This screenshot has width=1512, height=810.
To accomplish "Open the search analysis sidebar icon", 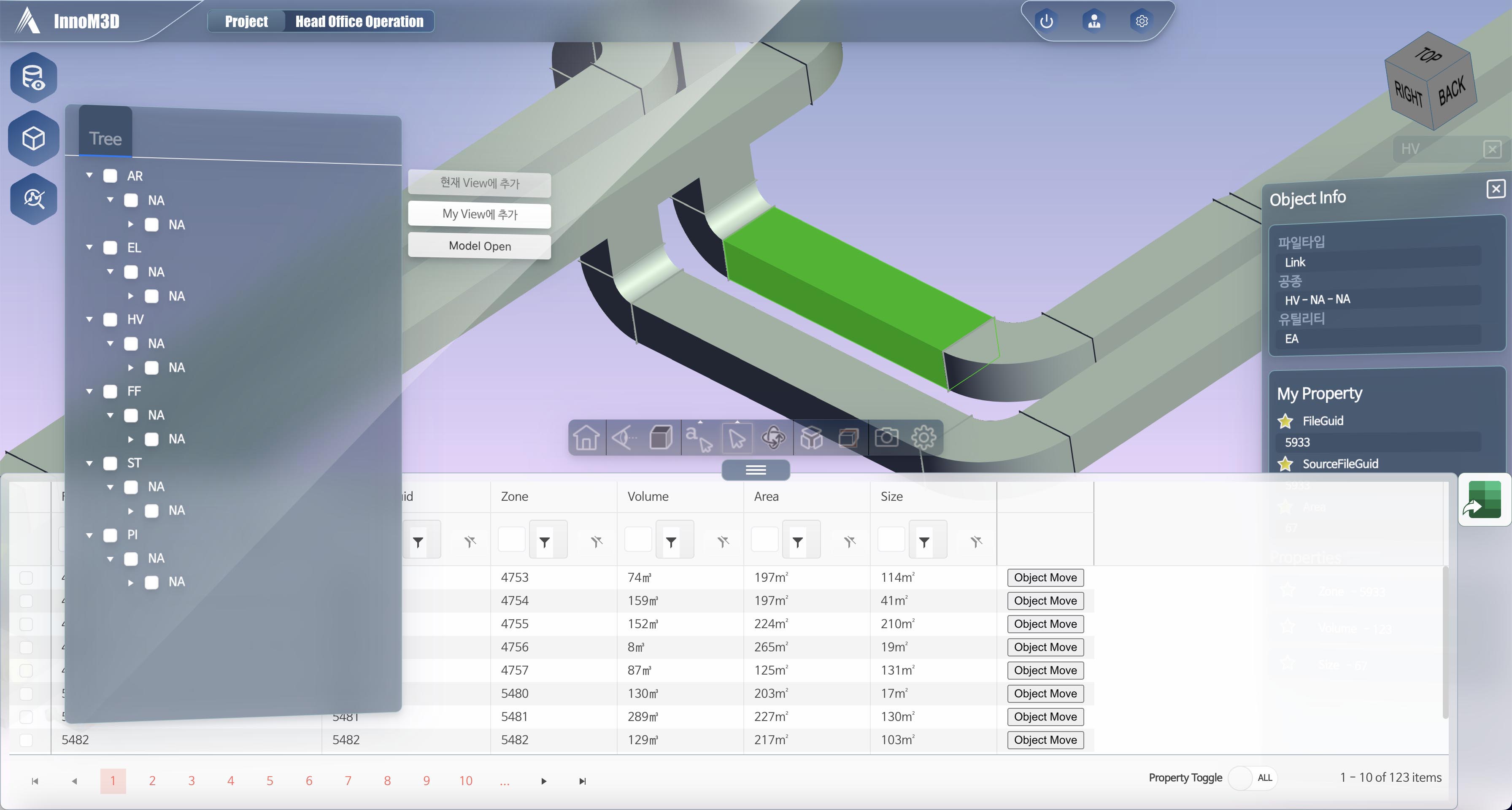I will [x=33, y=199].
